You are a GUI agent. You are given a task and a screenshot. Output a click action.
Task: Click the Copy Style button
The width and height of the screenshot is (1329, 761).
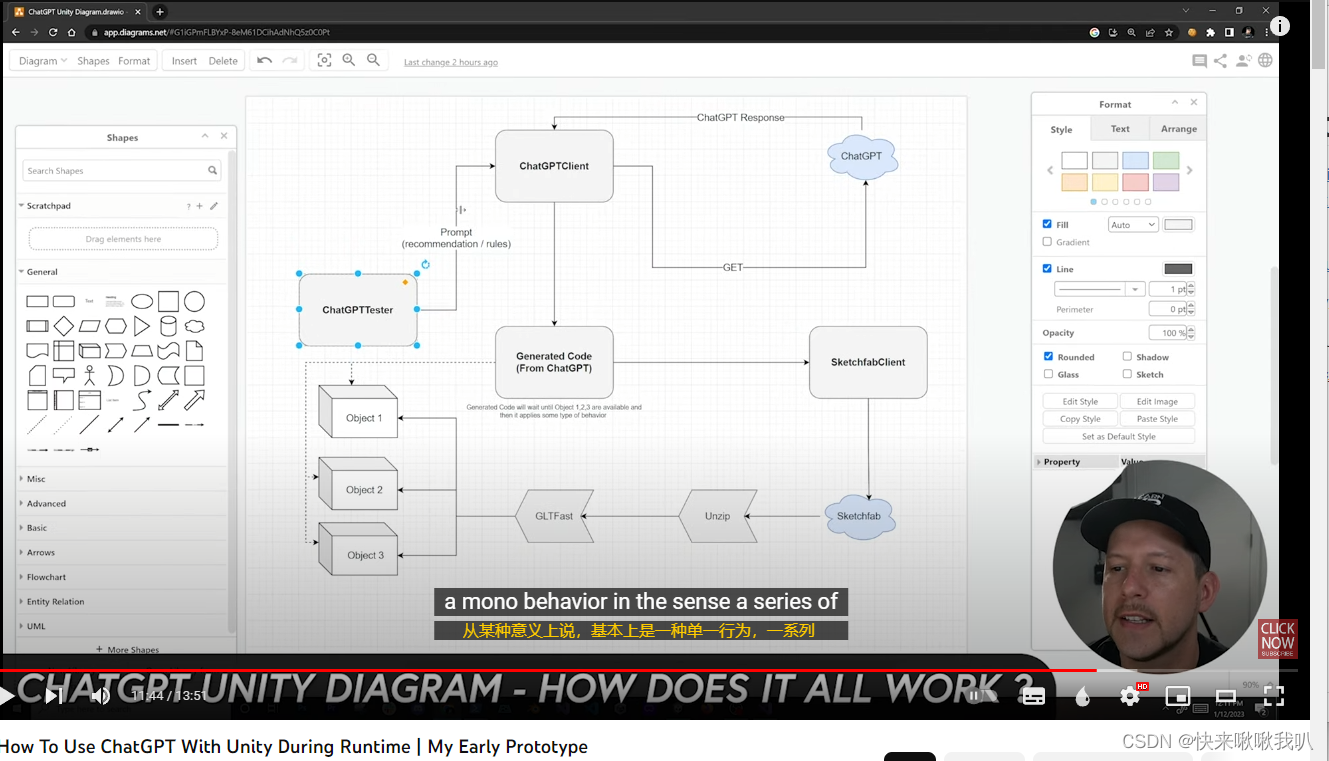tap(1080, 419)
